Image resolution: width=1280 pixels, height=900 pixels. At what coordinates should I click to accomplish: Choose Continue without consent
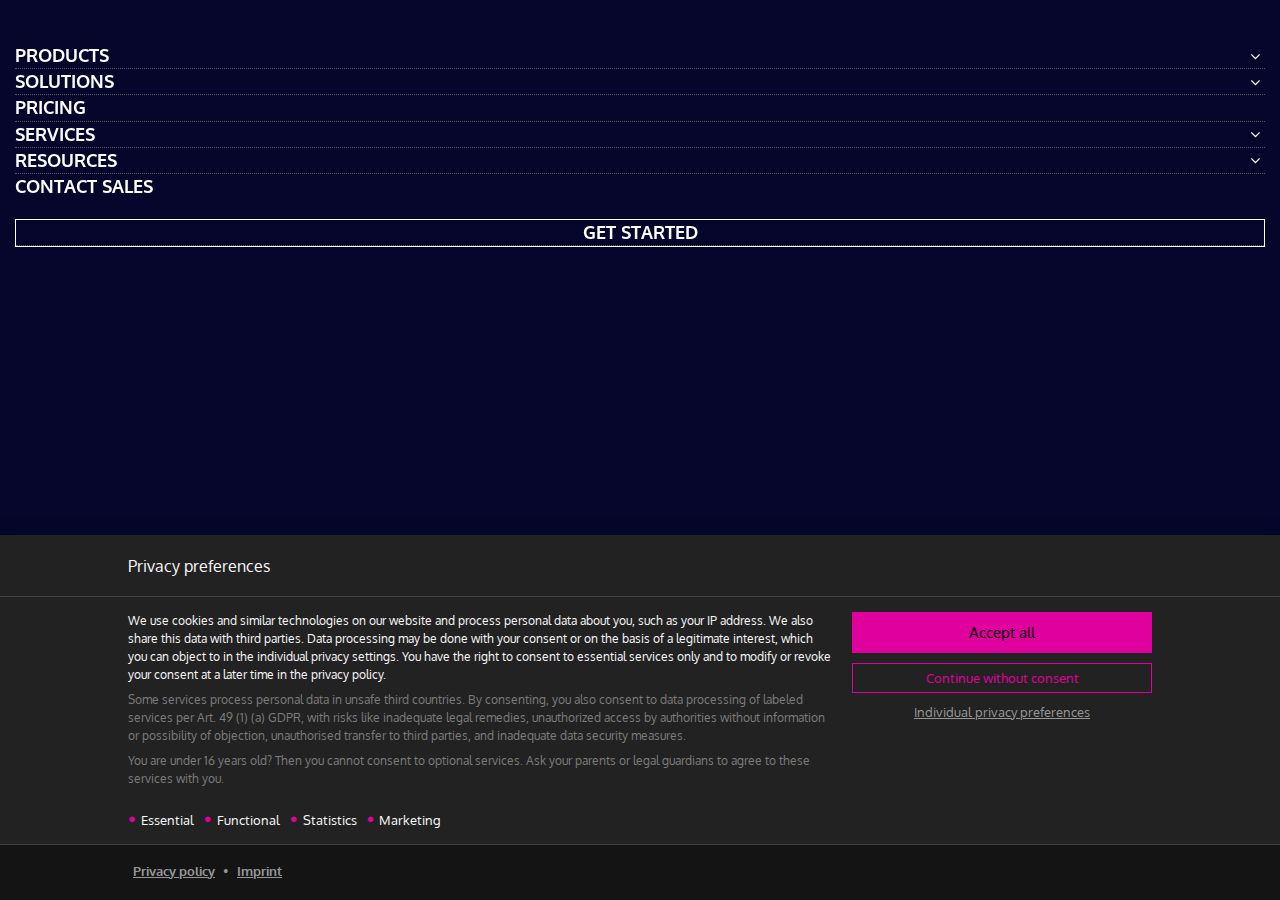[x=1002, y=678]
